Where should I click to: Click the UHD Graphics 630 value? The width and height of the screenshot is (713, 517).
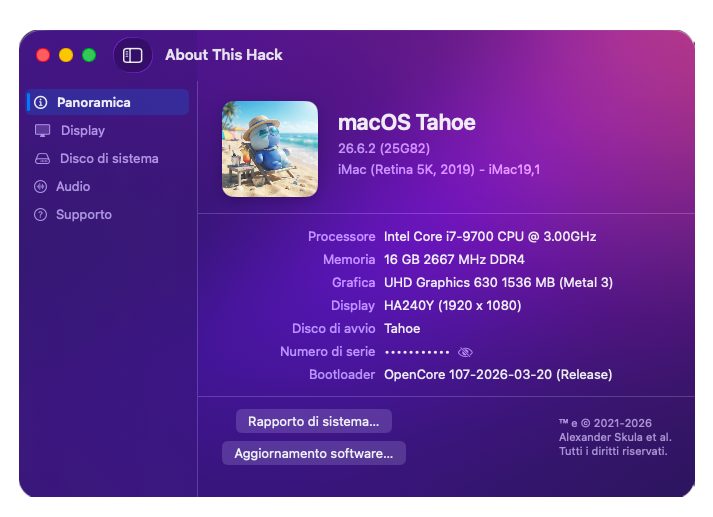[498, 283]
